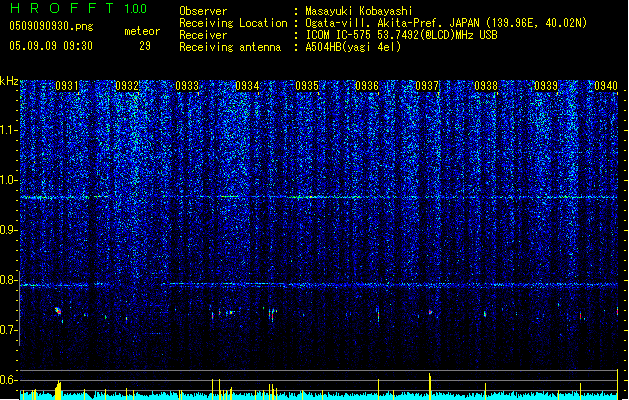Click the date stamp 05.09.09 09:30
This screenshot has width=629, height=400.
[x=51, y=46]
